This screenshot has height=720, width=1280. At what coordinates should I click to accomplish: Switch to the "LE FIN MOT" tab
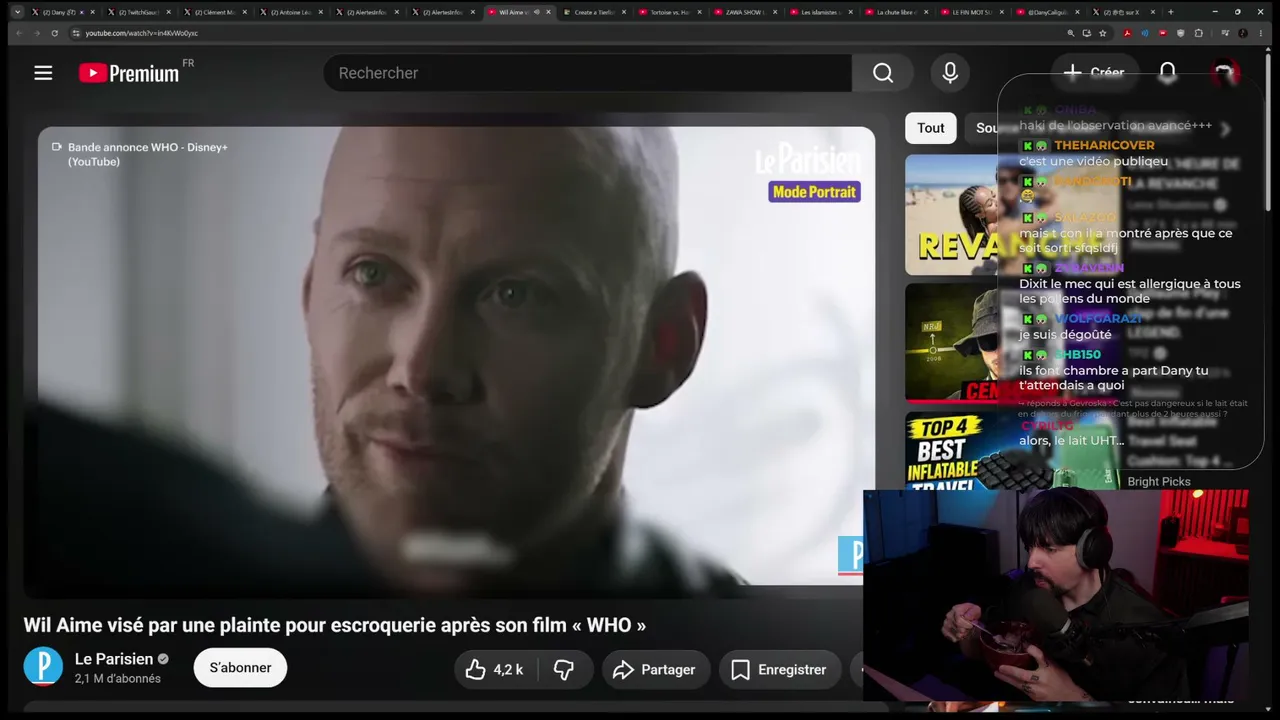coord(972,12)
